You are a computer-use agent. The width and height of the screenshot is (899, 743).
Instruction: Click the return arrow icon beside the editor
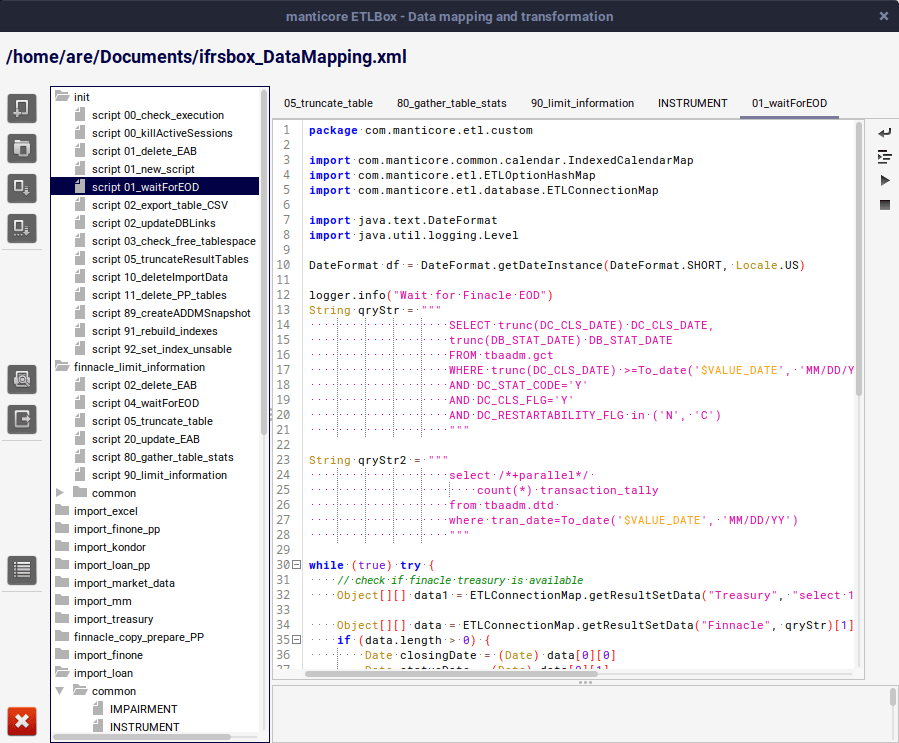point(884,133)
